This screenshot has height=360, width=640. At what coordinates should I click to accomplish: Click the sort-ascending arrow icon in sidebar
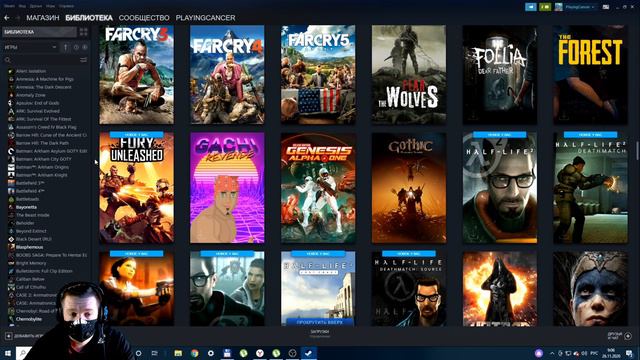(x=66, y=47)
